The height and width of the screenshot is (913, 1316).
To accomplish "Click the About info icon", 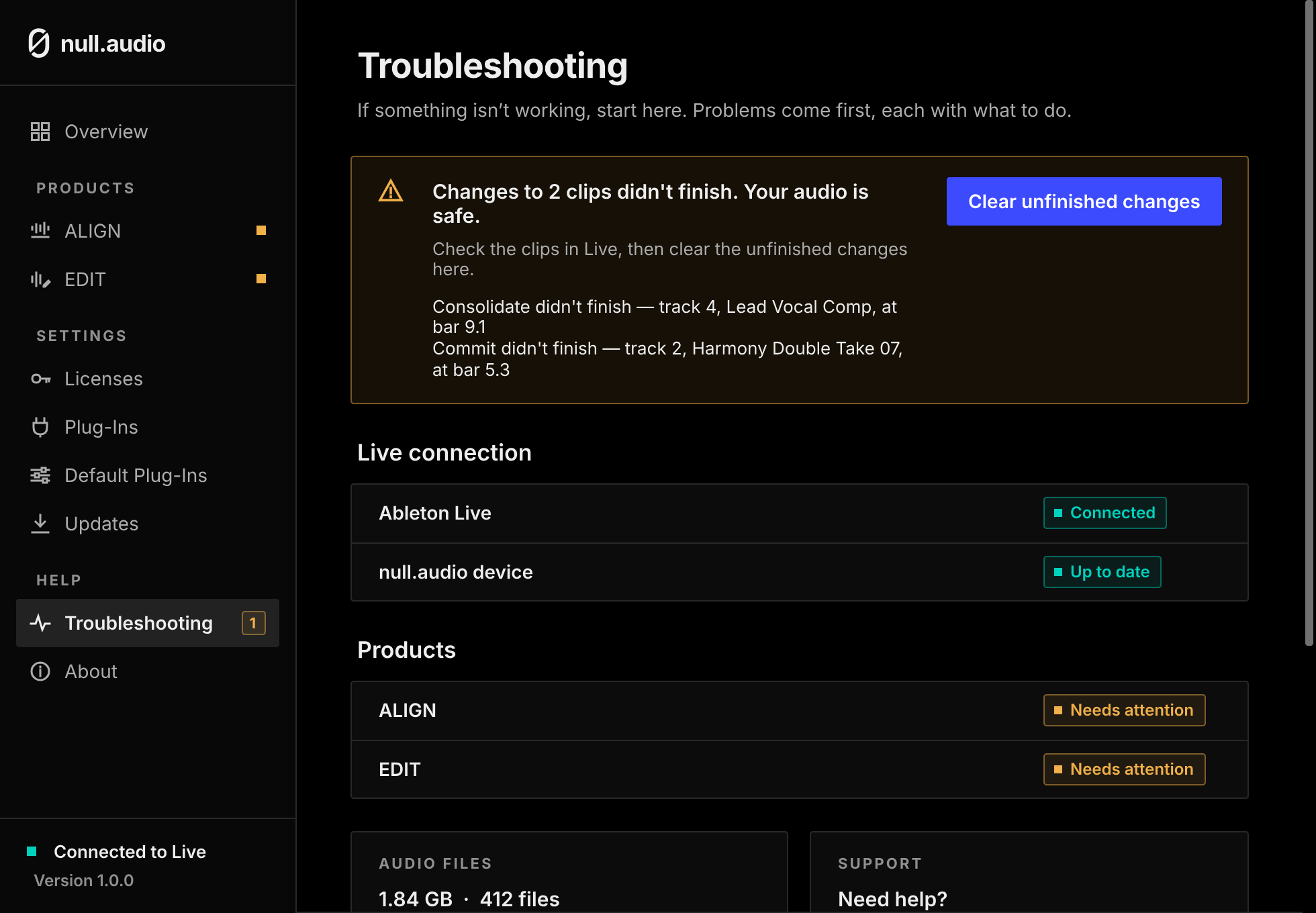I will (40, 671).
